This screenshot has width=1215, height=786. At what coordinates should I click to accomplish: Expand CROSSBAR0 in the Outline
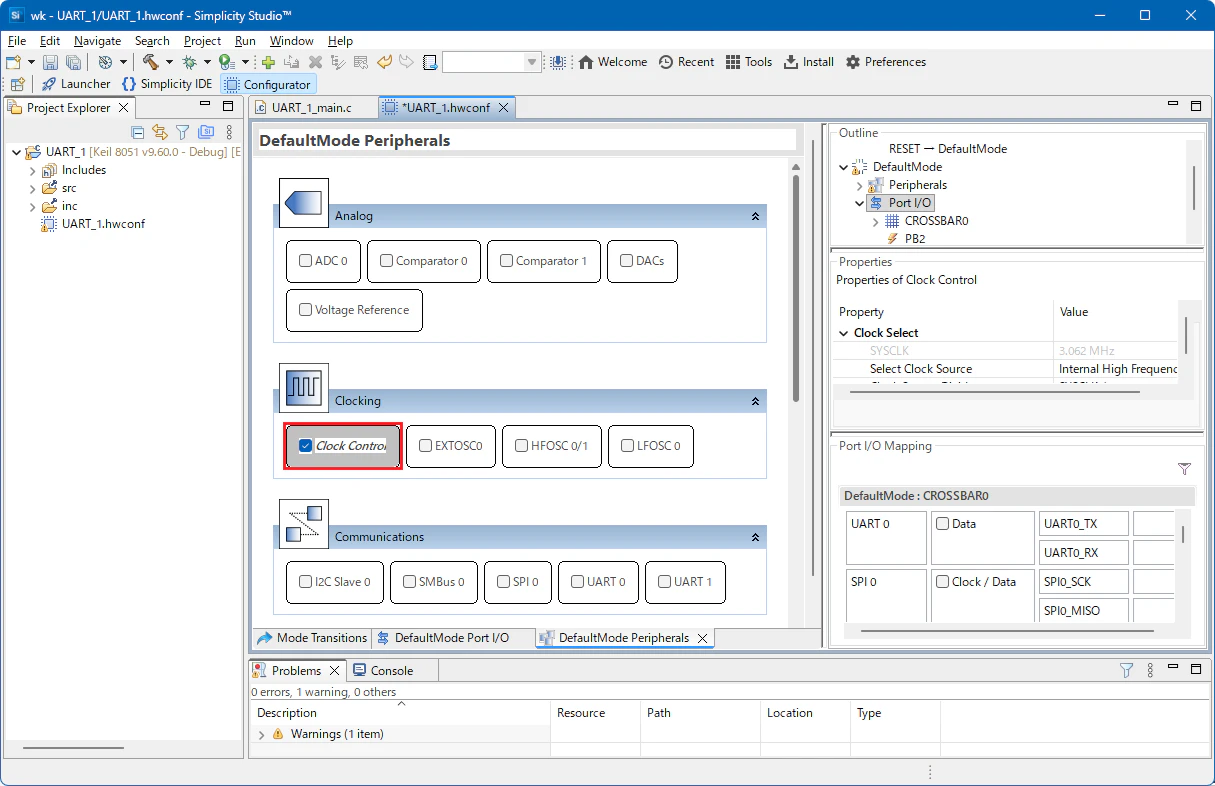pyautogui.click(x=875, y=221)
